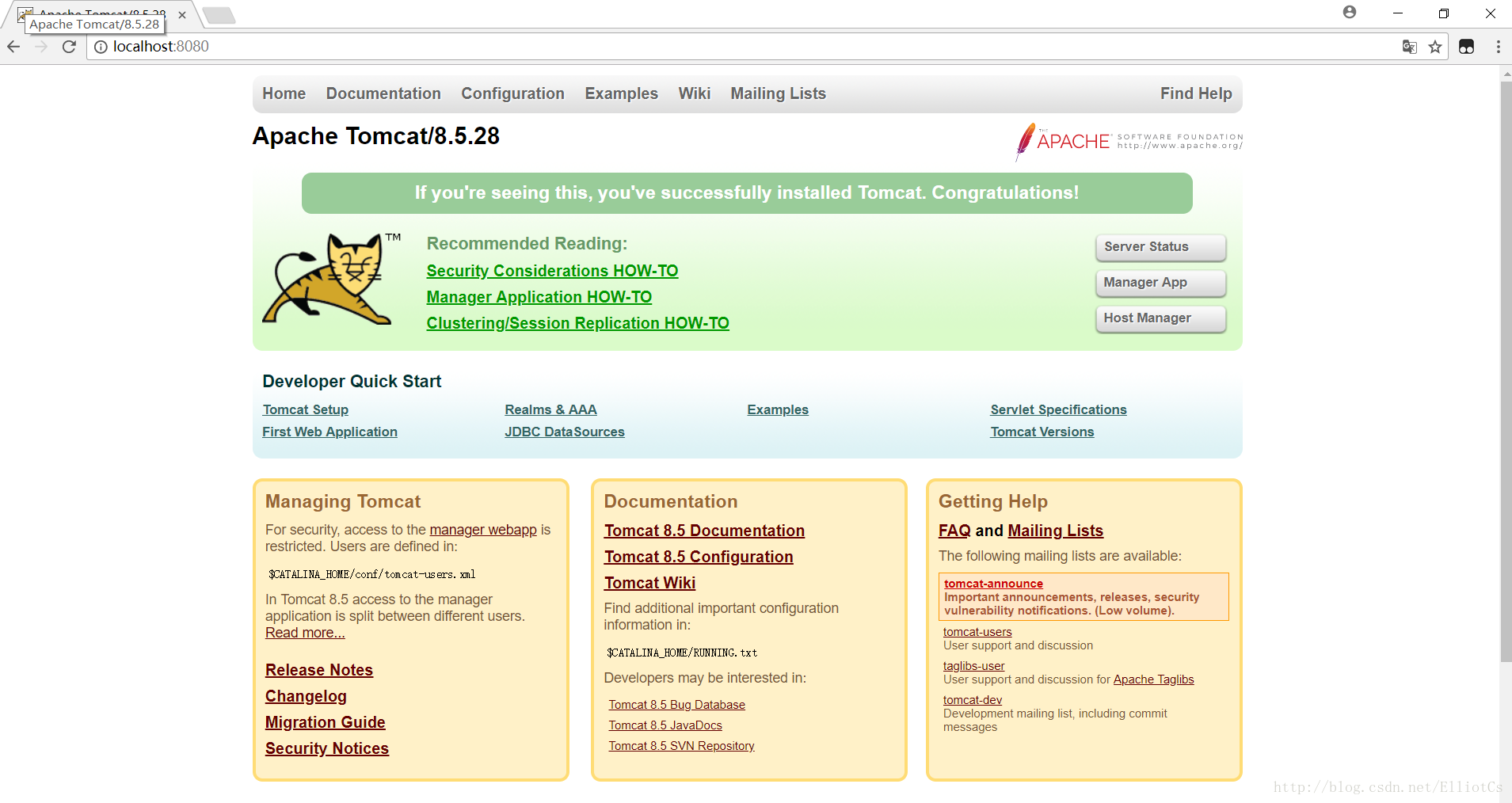Open Examples in the top nav
Screen dimensions: 1512x803
622,93
